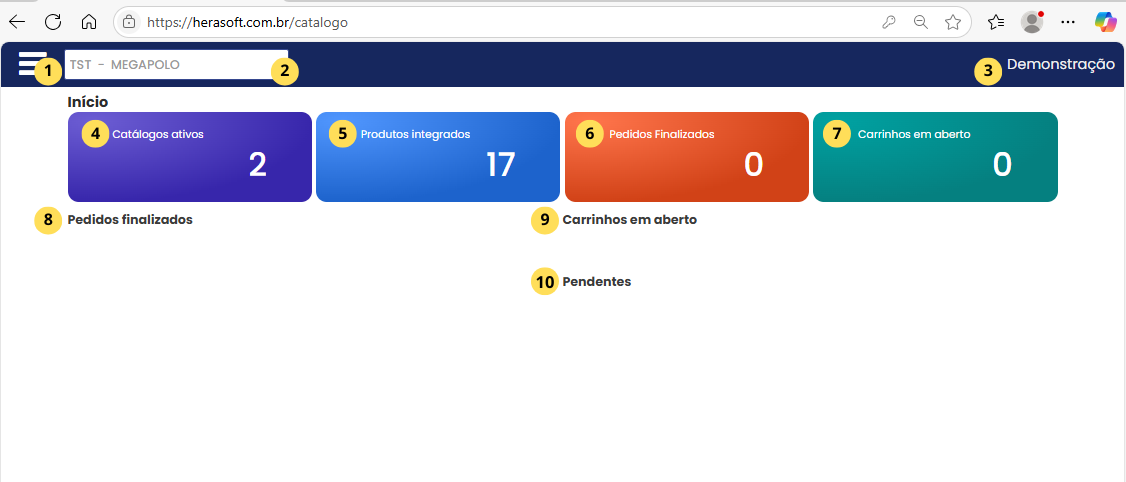Reload the current page
The width and height of the screenshot is (1126, 482).
tap(53, 22)
